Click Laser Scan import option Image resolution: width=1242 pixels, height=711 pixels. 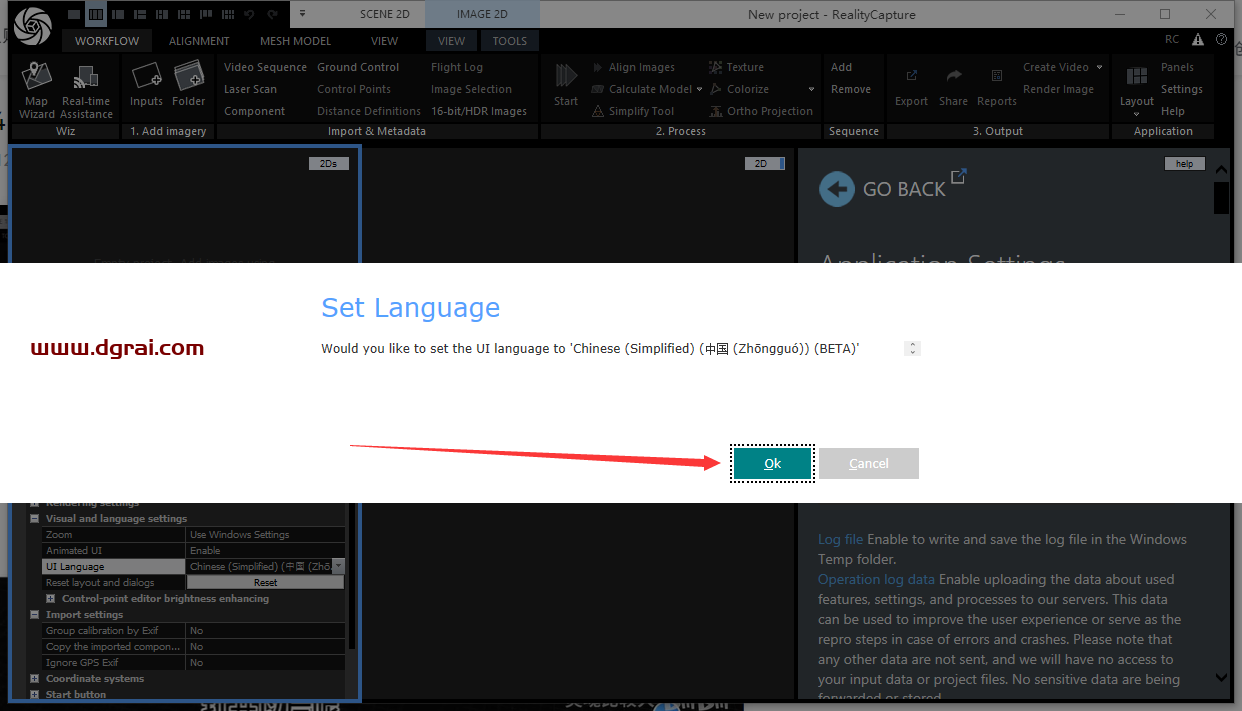pos(250,89)
